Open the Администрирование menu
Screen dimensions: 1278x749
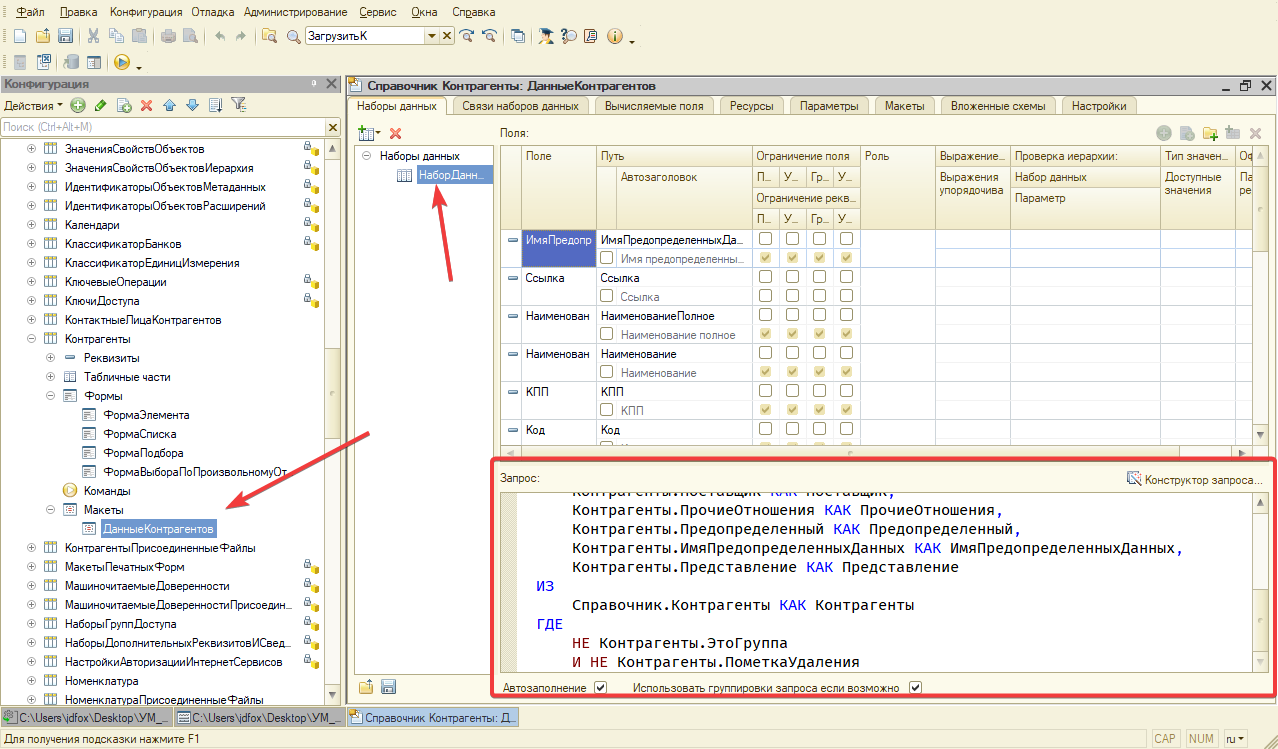pos(295,12)
